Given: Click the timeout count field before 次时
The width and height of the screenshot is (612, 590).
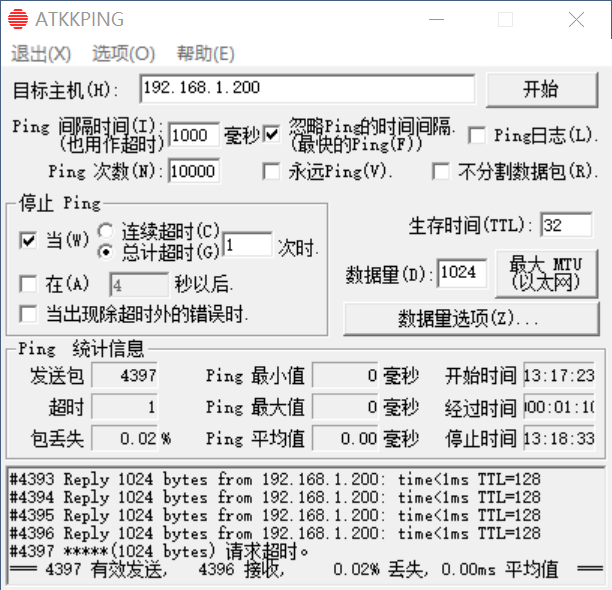Looking at the screenshot, I should click(247, 245).
